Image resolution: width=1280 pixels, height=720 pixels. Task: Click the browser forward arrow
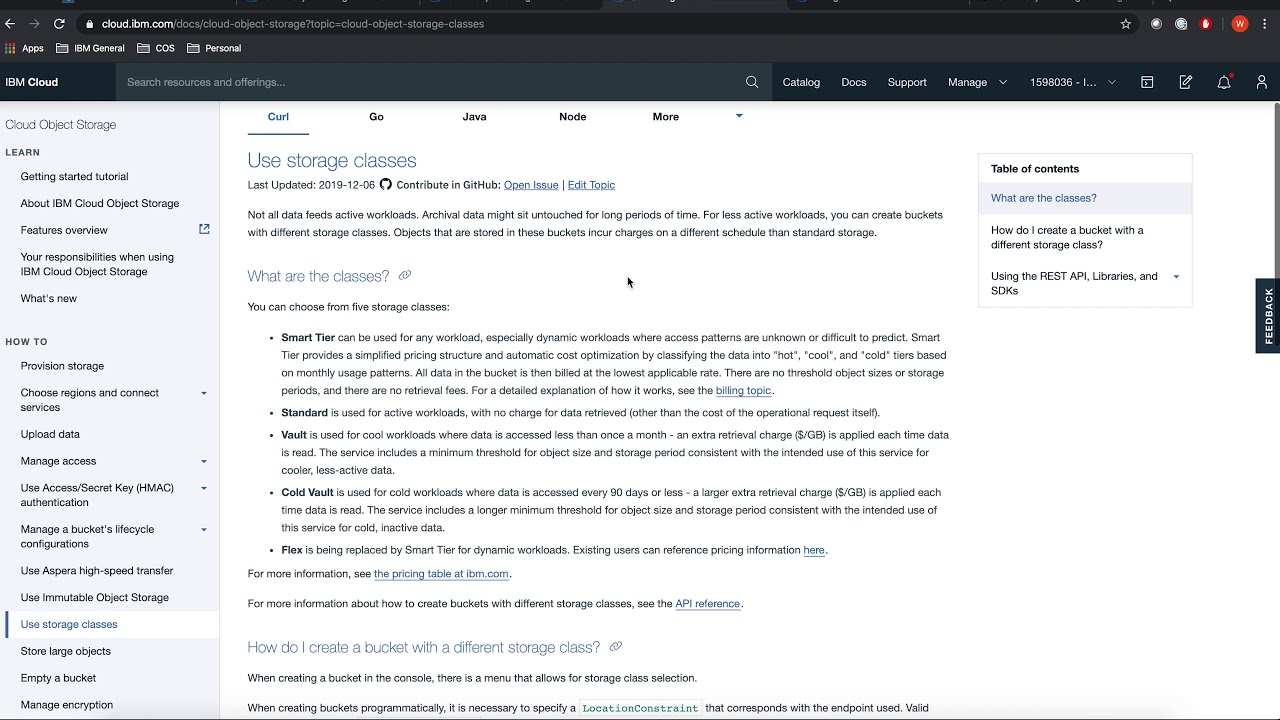(35, 23)
